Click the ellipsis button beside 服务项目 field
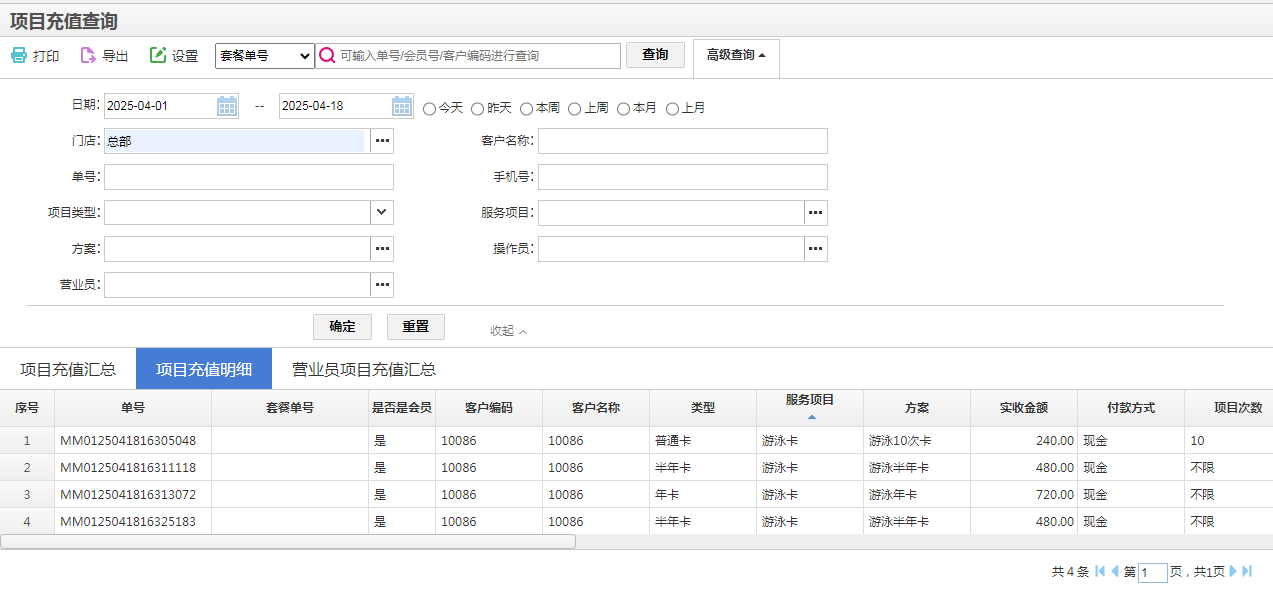Screen dimensions: 1273x593 click(x=816, y=213)
